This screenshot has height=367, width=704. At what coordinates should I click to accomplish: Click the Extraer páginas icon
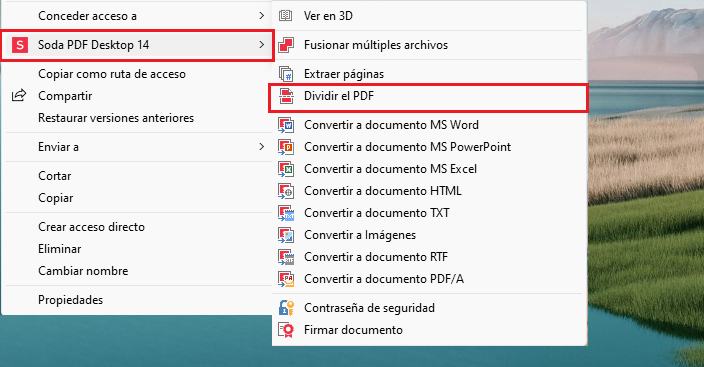[286, 74]
